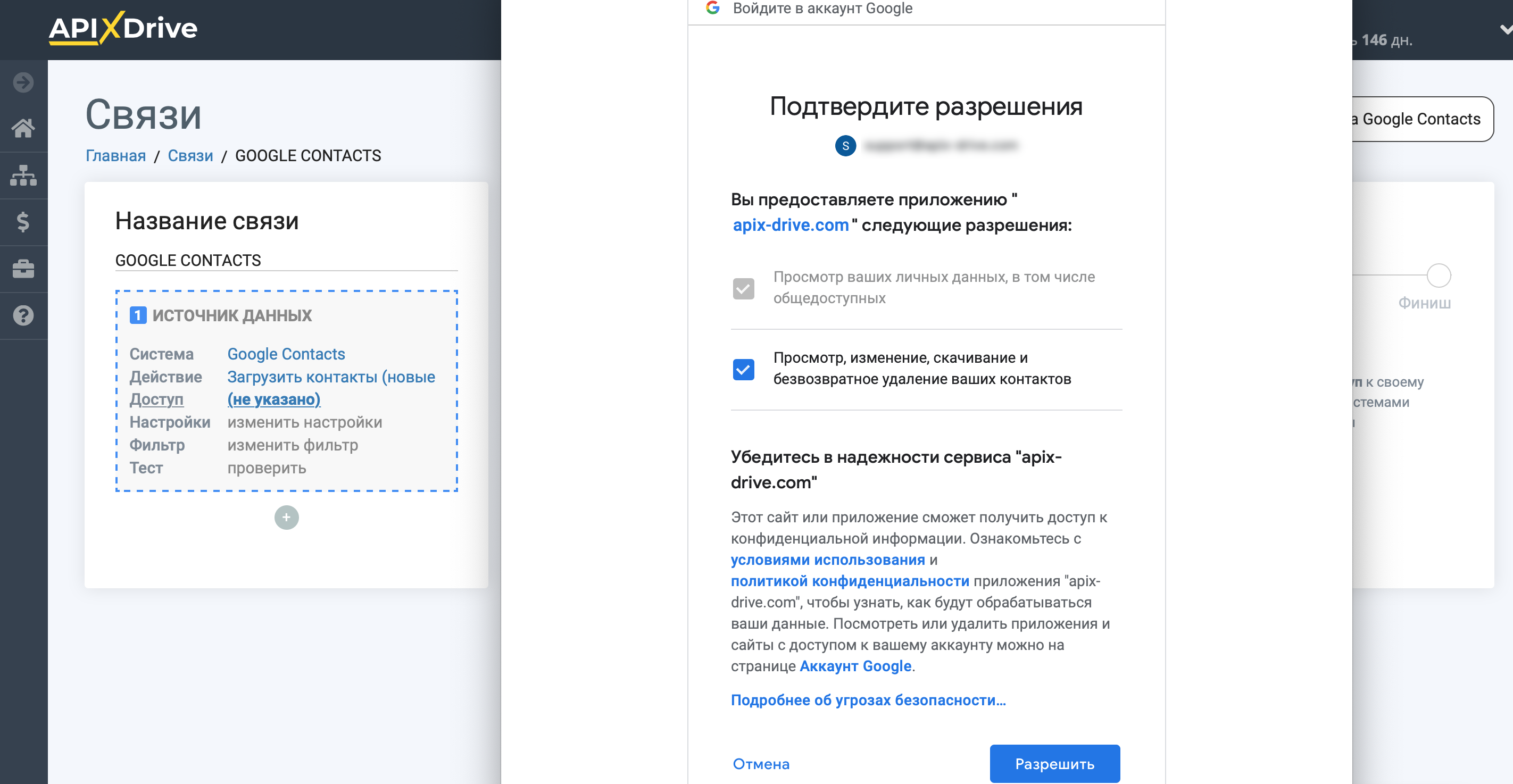Select GOOGLE CONTACTS menu item
This screenshot has width=1513, height=784.
point(308,156)
